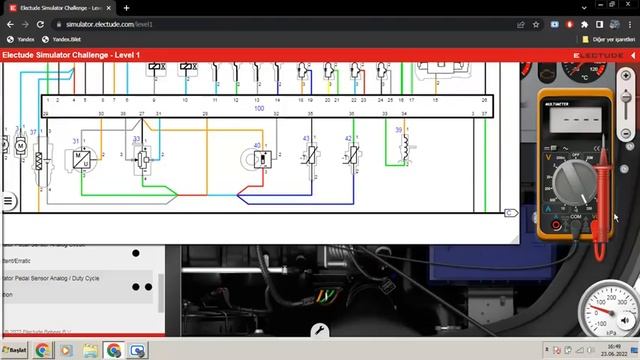Click component 43 thermistor symbol
Viewport: 640px width, 360px height.
click(x=311, y=155)
